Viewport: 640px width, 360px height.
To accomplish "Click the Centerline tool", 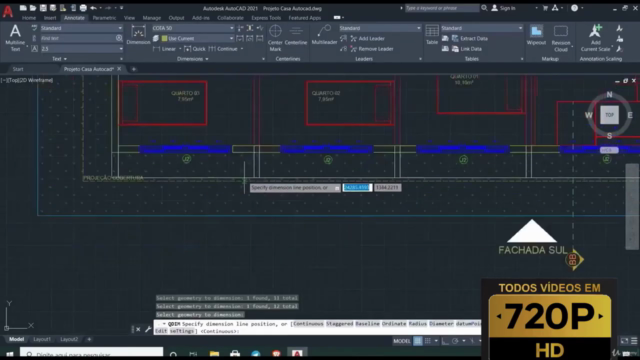I will pos(296,35).
